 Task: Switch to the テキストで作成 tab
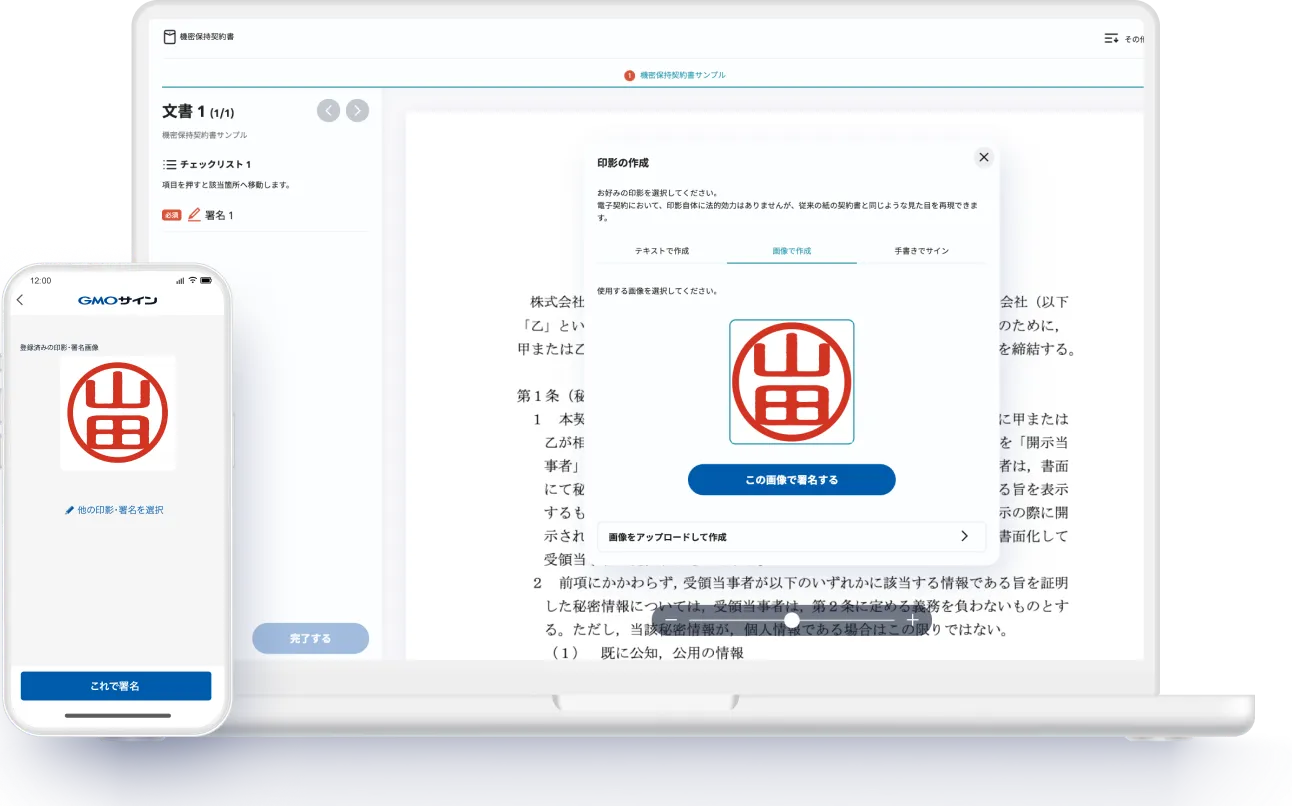[x=665, y=250]
